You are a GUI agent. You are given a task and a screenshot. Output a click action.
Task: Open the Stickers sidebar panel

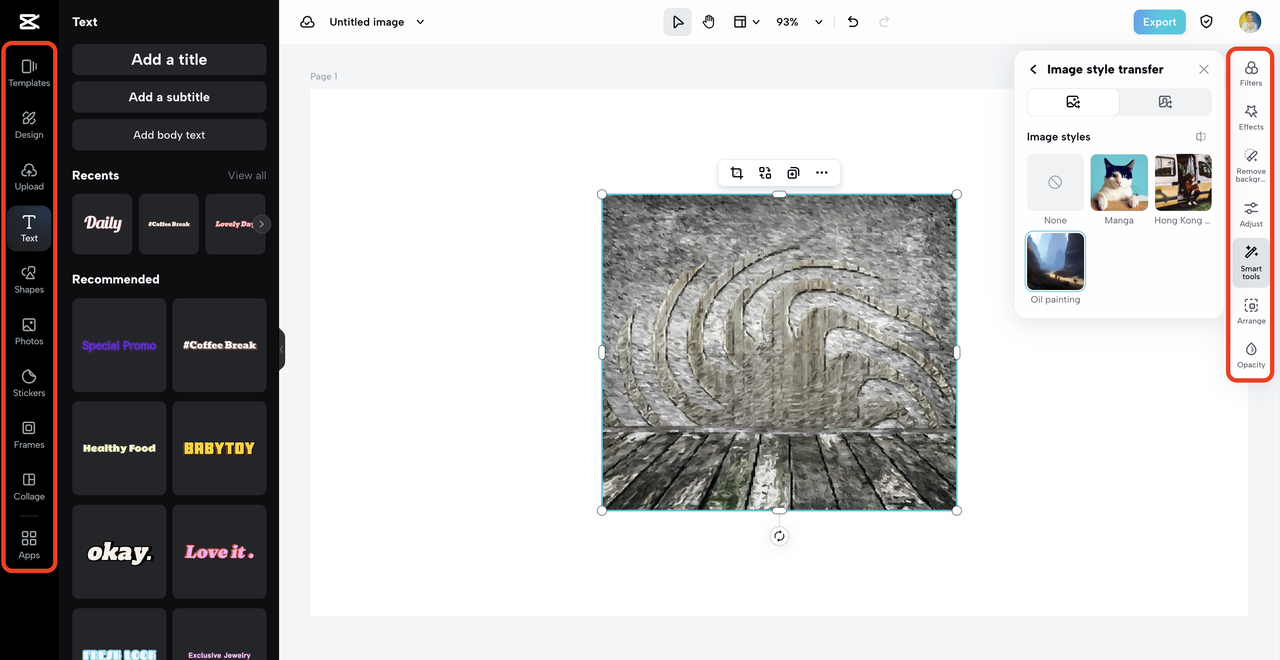(29, 383)
